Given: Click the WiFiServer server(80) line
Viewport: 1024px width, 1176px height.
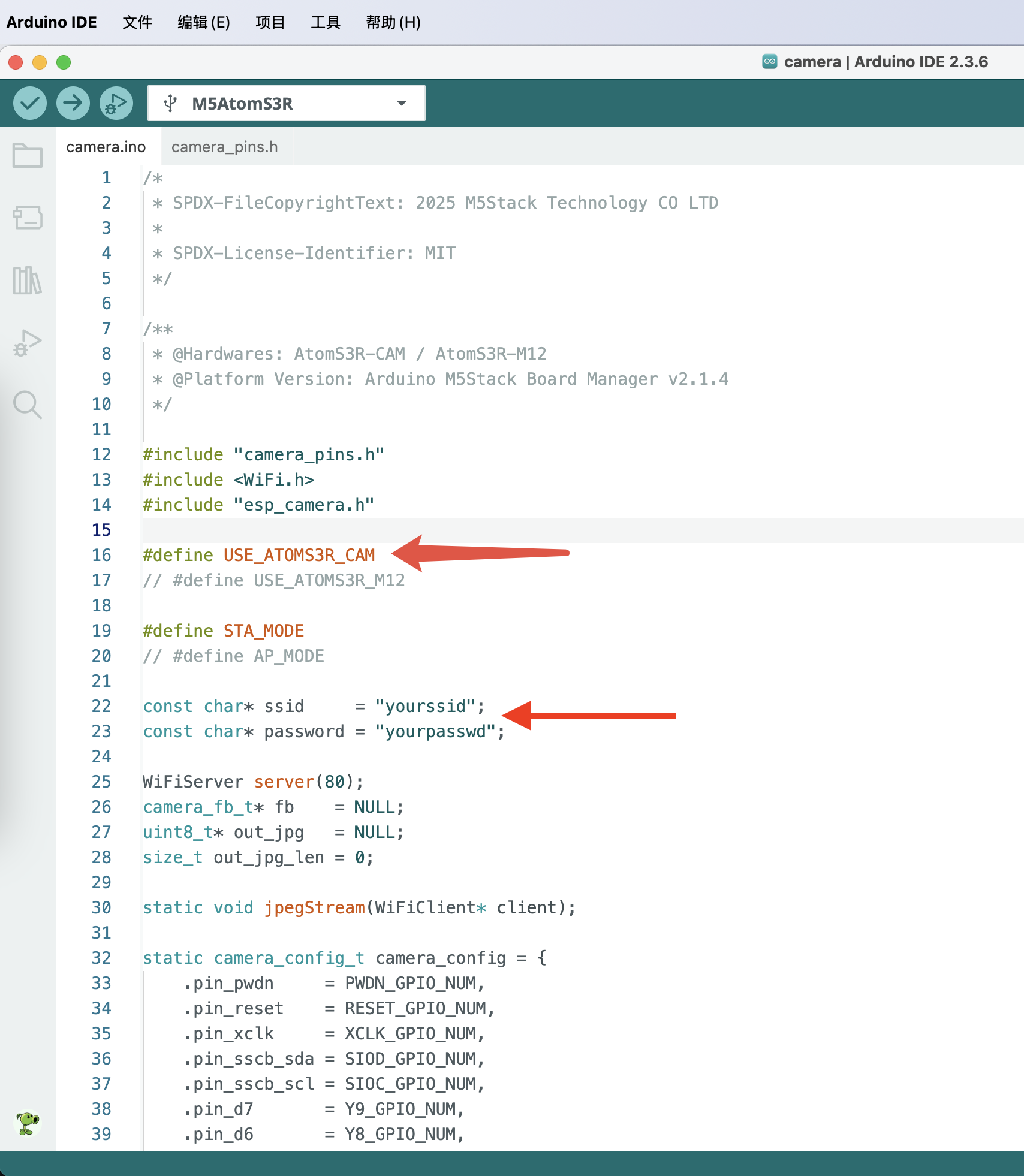Looking at the screenshot, I should coord(254,782).
